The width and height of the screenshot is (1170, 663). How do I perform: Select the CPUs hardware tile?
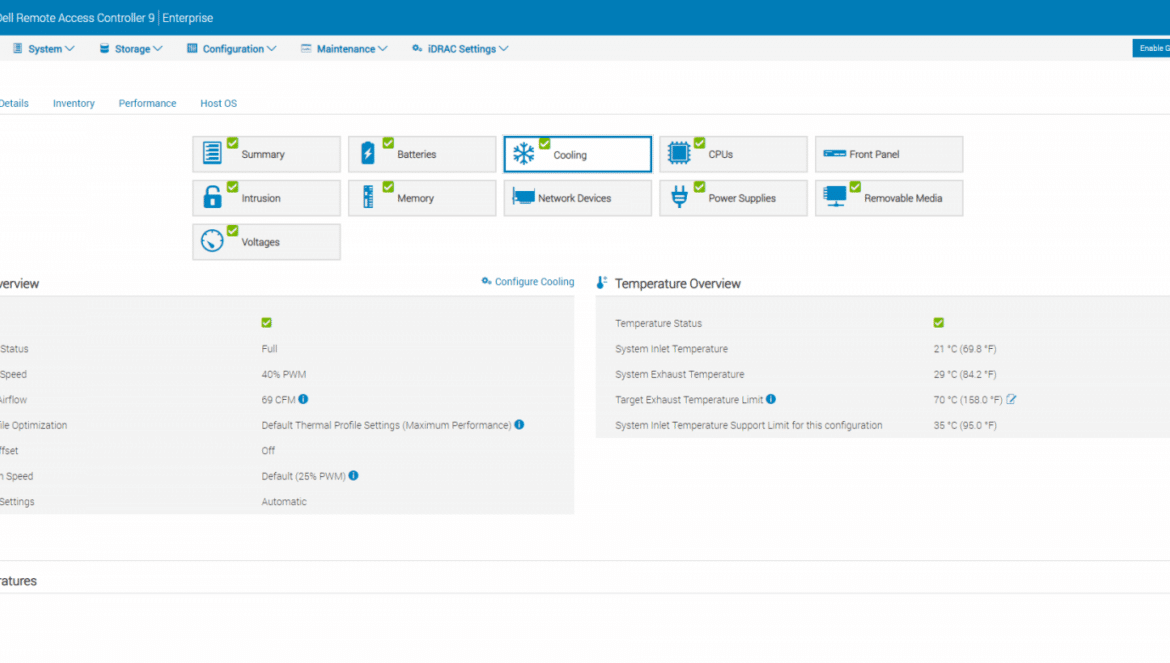[x=733, y=154]
